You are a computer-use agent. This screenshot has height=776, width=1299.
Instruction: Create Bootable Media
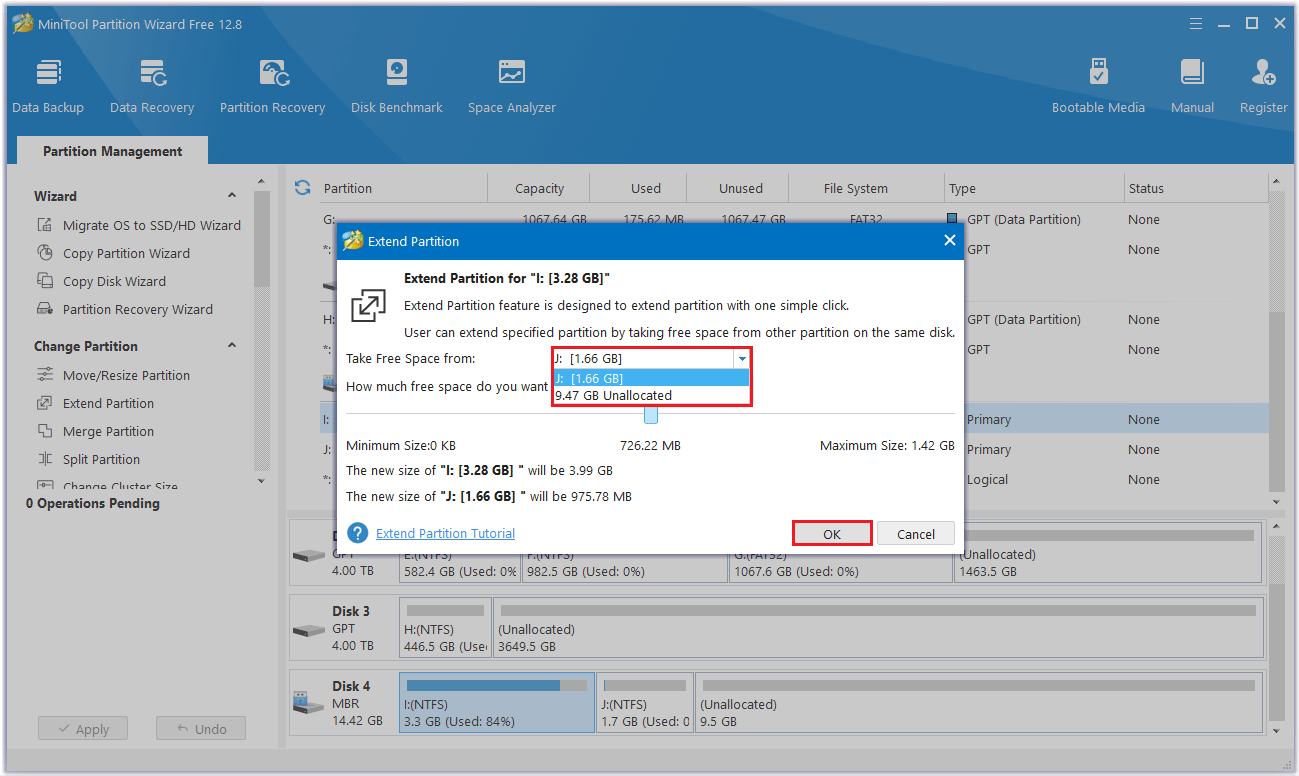(x=1098, y=86)
